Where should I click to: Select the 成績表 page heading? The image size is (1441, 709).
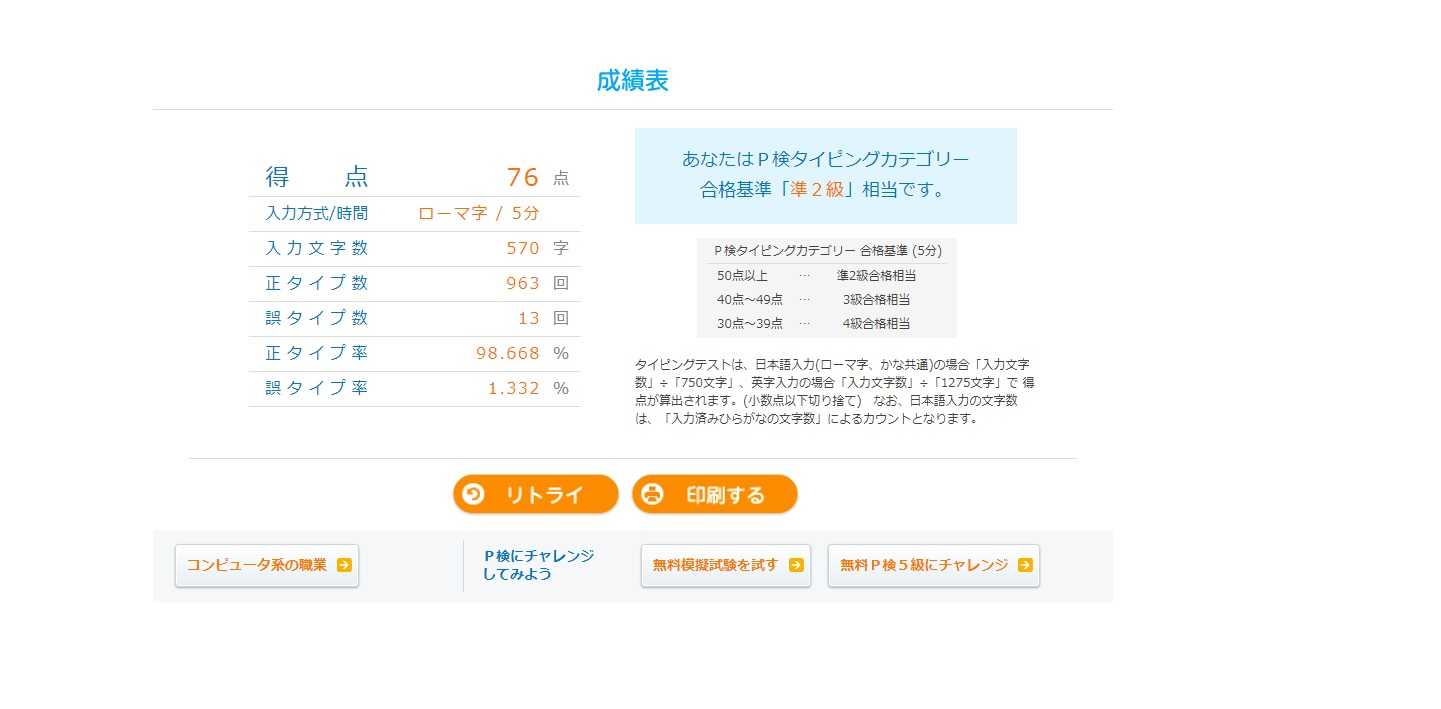pos(632,81)
